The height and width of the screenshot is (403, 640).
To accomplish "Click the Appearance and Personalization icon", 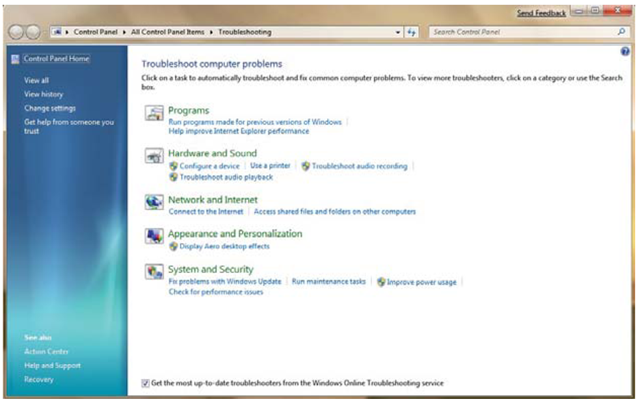I will click(154, 236).
